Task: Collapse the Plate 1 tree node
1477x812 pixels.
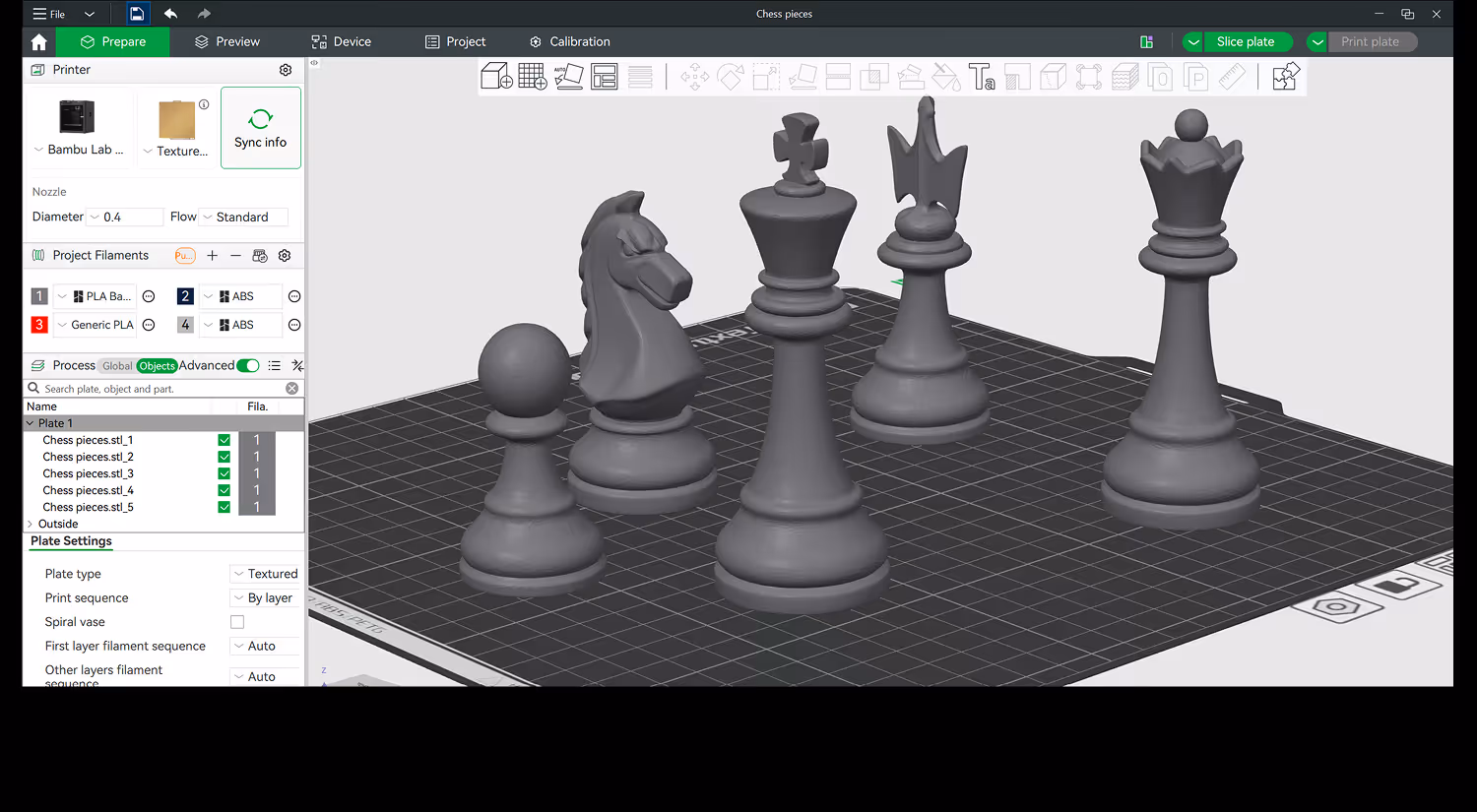Action: click(30, 423)
